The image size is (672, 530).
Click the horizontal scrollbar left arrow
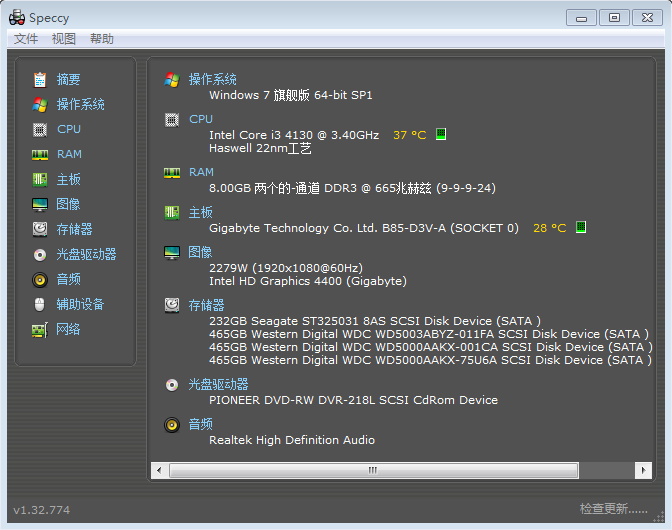(159, 469)
